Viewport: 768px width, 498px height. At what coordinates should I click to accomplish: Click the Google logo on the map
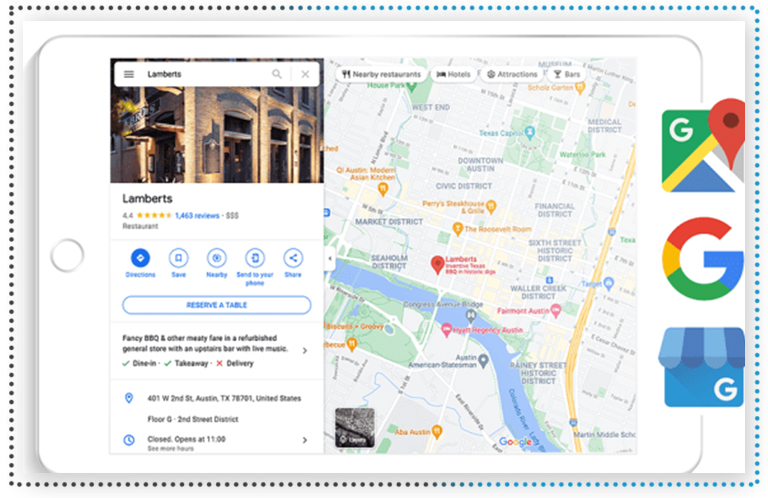(x=515, y=441)
